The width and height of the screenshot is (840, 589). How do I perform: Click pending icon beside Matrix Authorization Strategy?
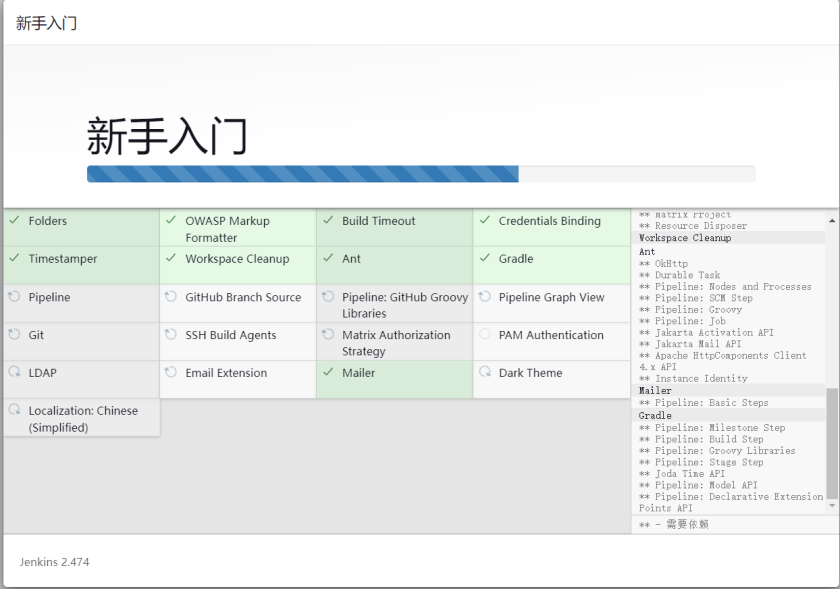point(328,334)
